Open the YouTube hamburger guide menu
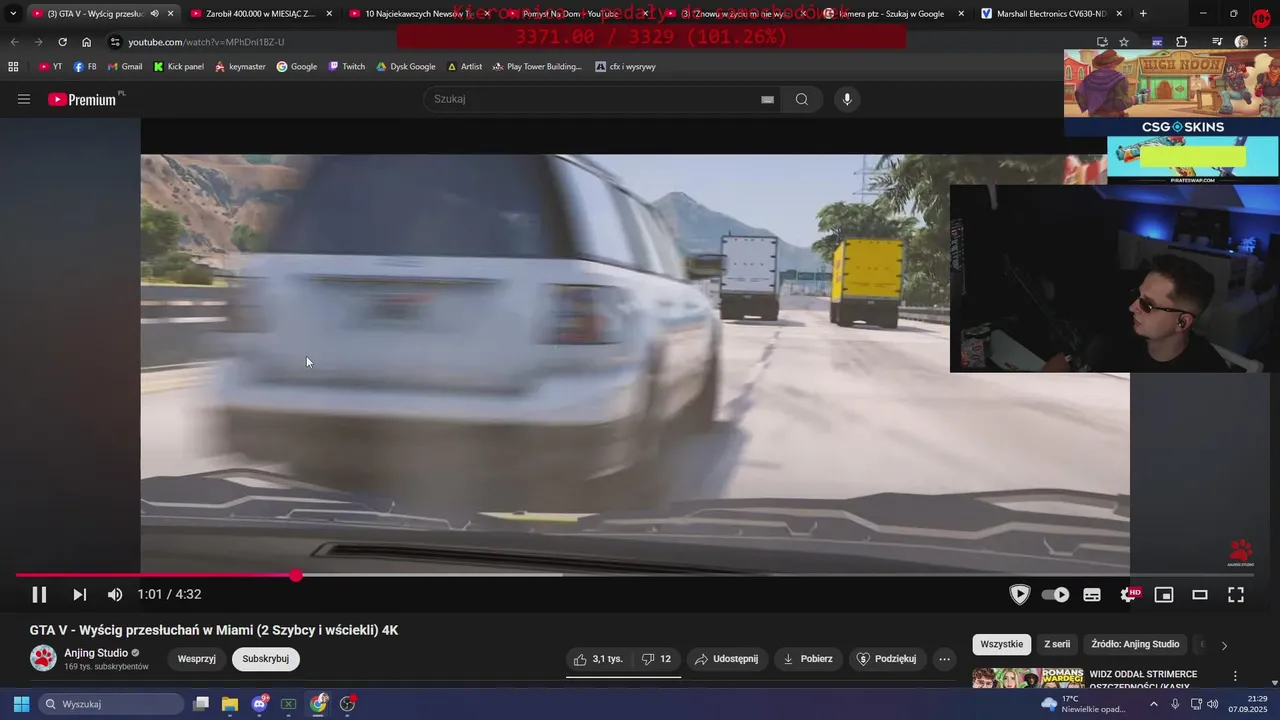The image size is (1280, 720). pos(24,99)
